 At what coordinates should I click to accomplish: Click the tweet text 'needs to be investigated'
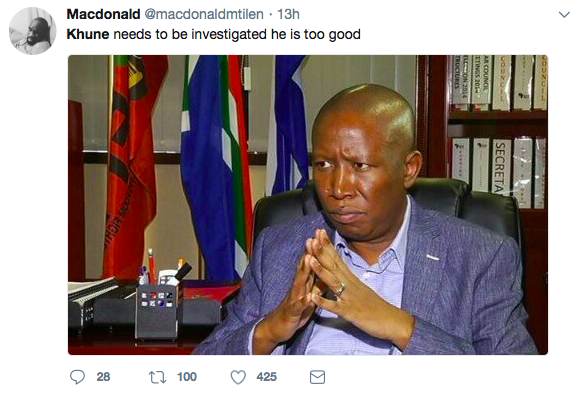(x=191, y=34)
